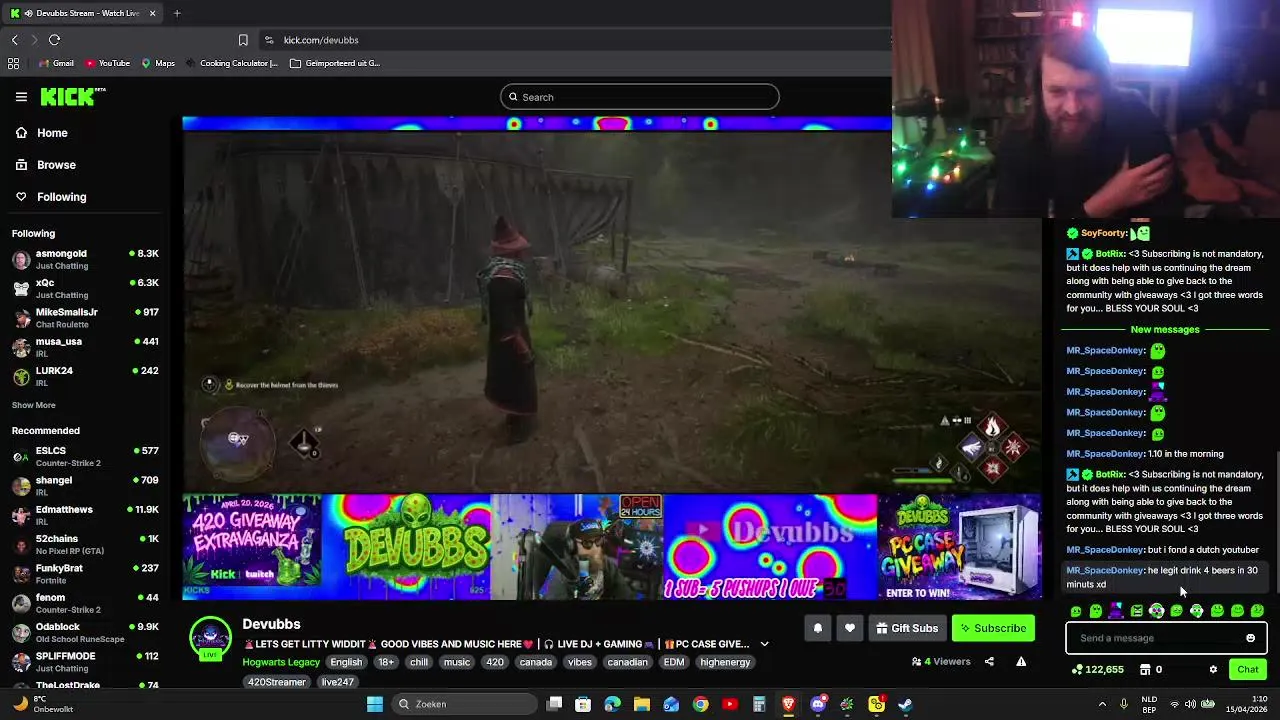
Task: Go back in browser history
Action: (x=14, y=40)
